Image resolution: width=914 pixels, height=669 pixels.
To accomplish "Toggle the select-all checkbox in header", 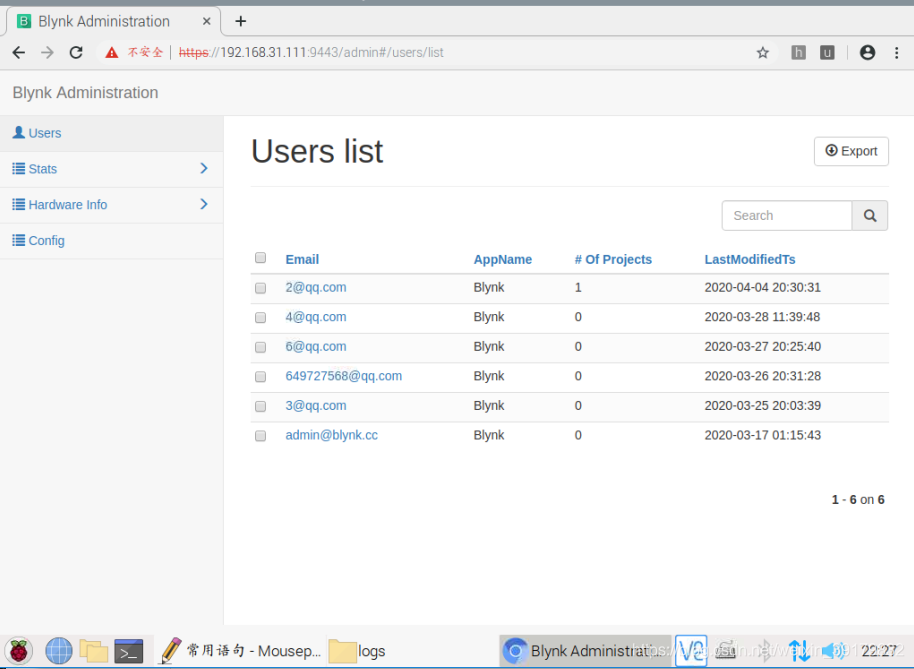I will pyautogui.click(x=261, y=258).
